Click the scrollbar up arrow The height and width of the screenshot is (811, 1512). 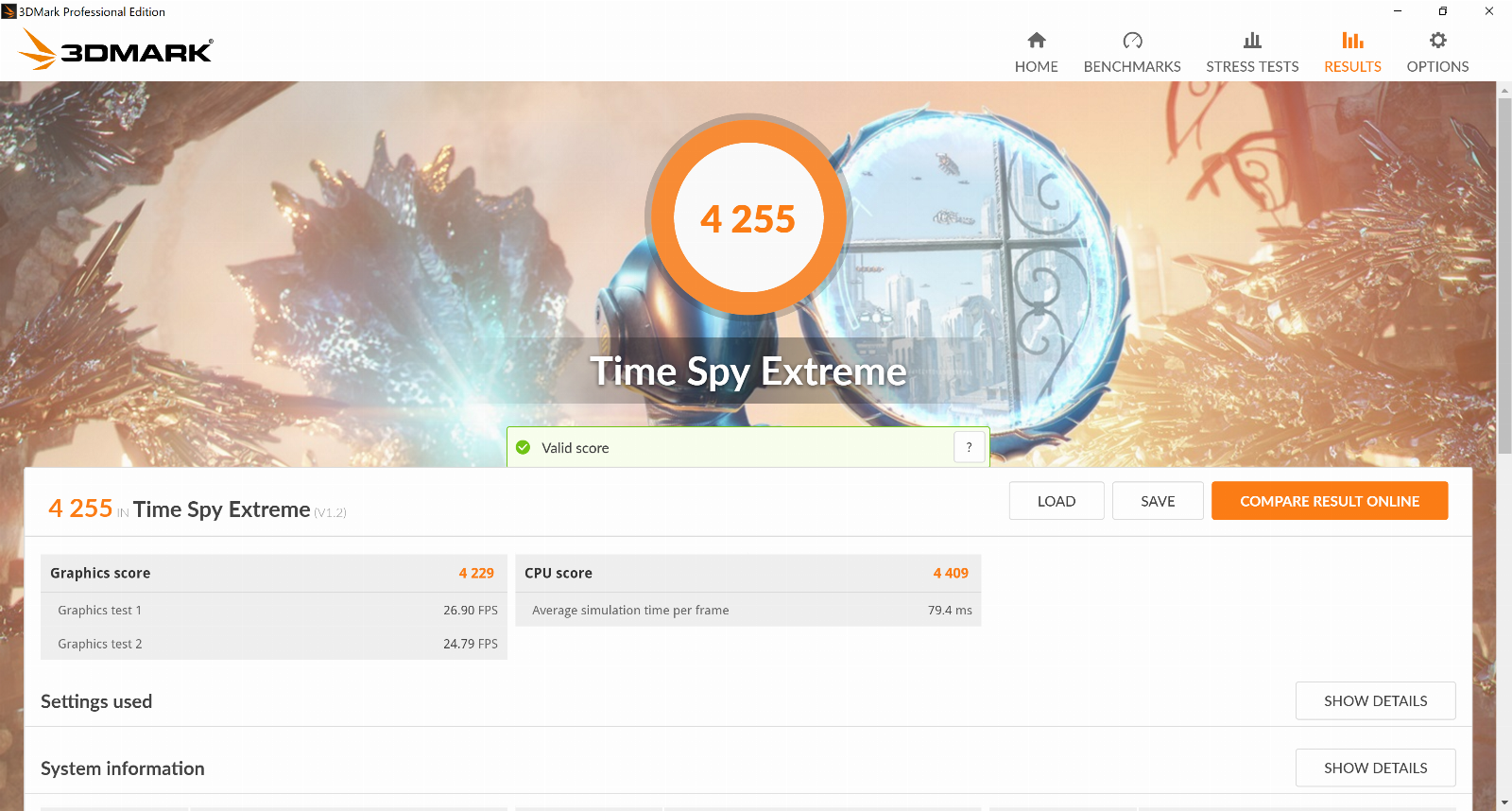1504,89
